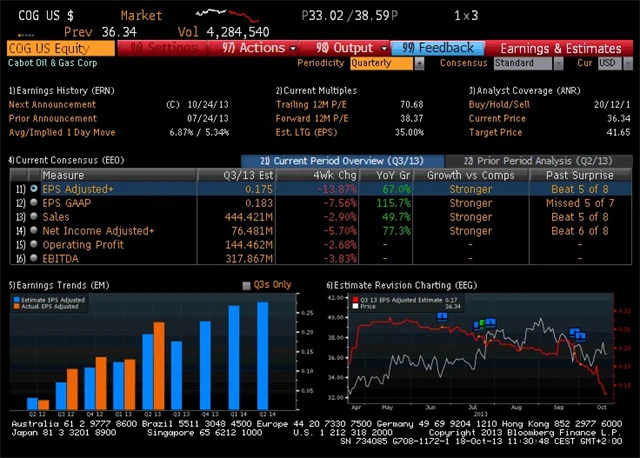
Task: Select the EBITDA radio button
Action: 34,258
